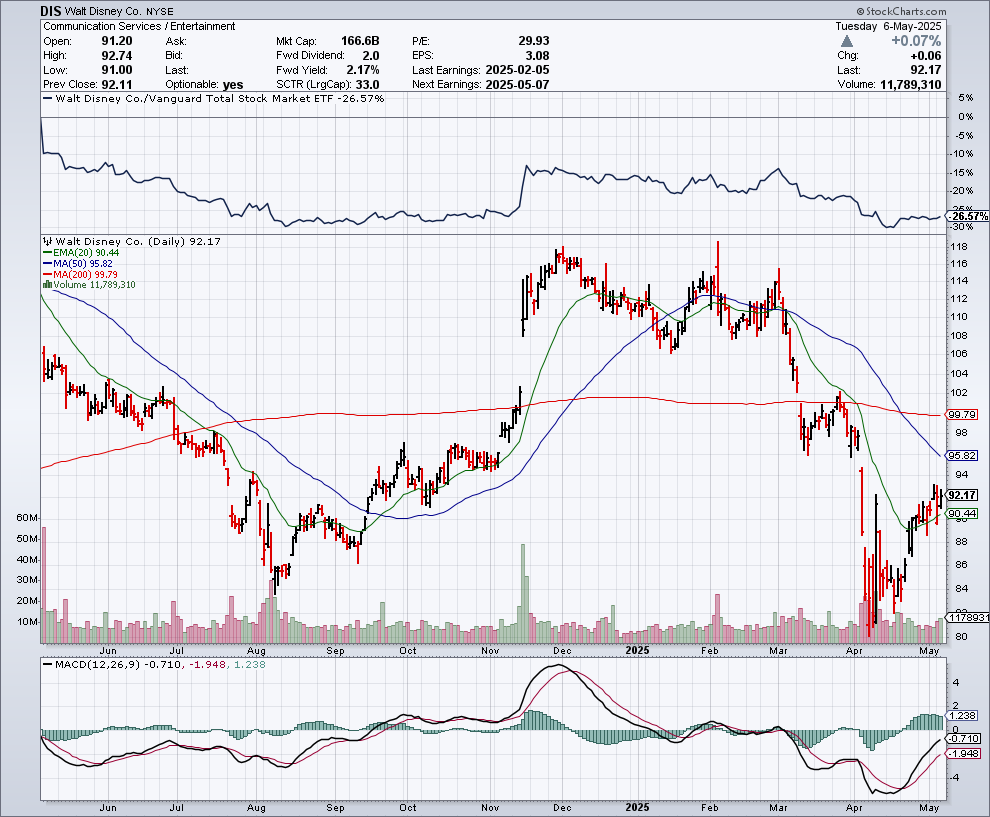The width and height of the screenshot is (990, 817).
Task: Click the 60M volume scale label
Action: coord(27,518)
